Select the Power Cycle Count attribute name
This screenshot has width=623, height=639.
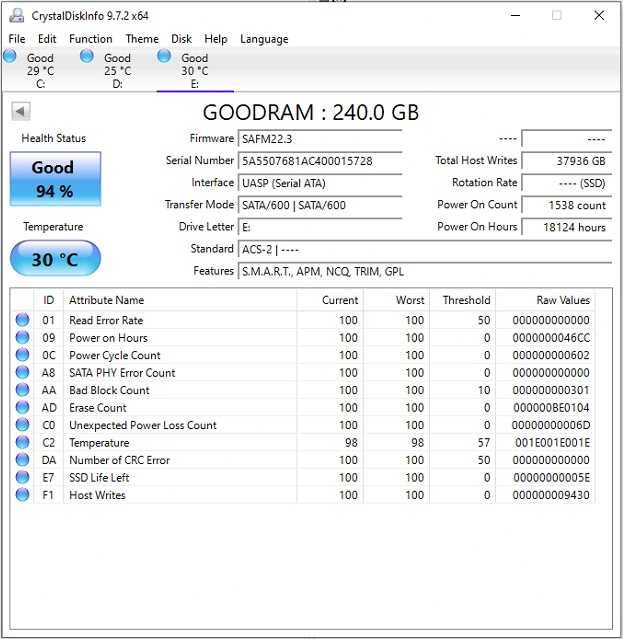(x=114, y=355)
